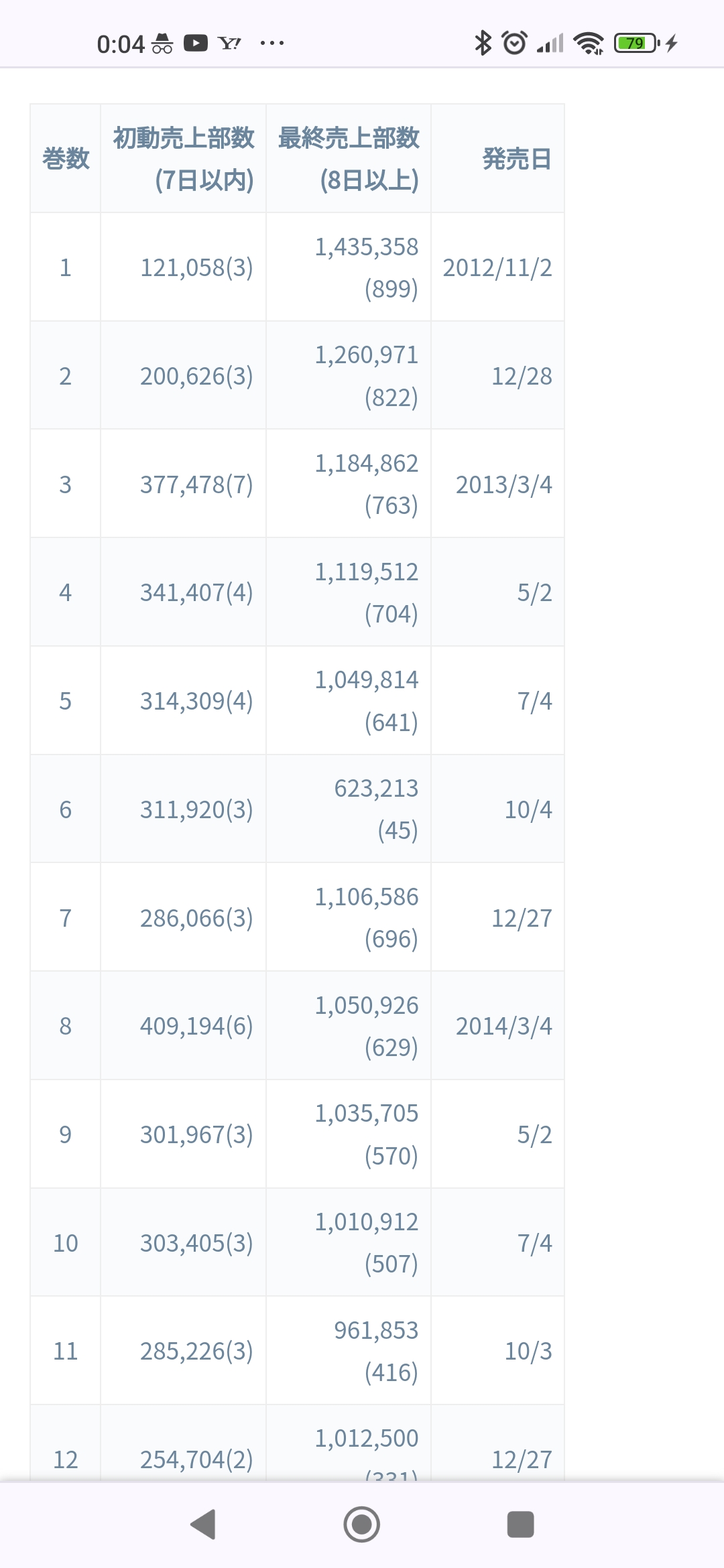This screenshot has width=724, height=1568.
Task: Open recent apps with square button
Action: click(x=520, y=1524)
